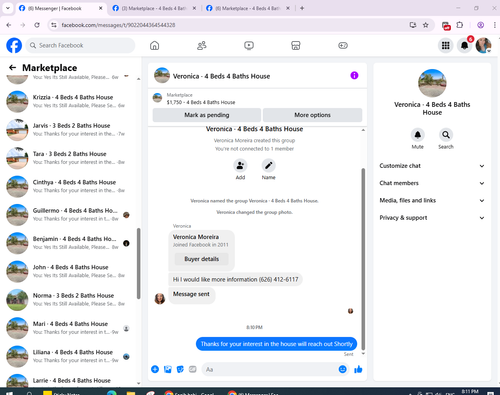Open the Mari - 4 Beds 4 Baths conversation
This screenshot has height=395, width=500.
click(68, 328)
